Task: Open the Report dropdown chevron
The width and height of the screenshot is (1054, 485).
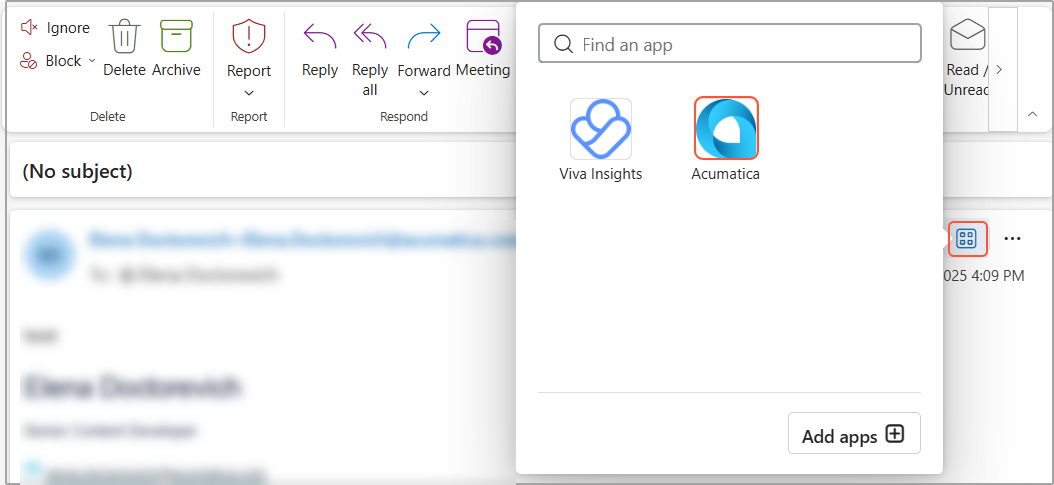Action: (x=249, y=93)
